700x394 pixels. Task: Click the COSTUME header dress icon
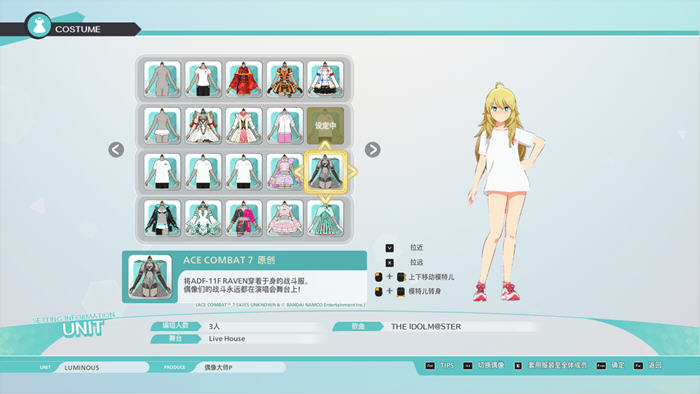coord(39,25)
